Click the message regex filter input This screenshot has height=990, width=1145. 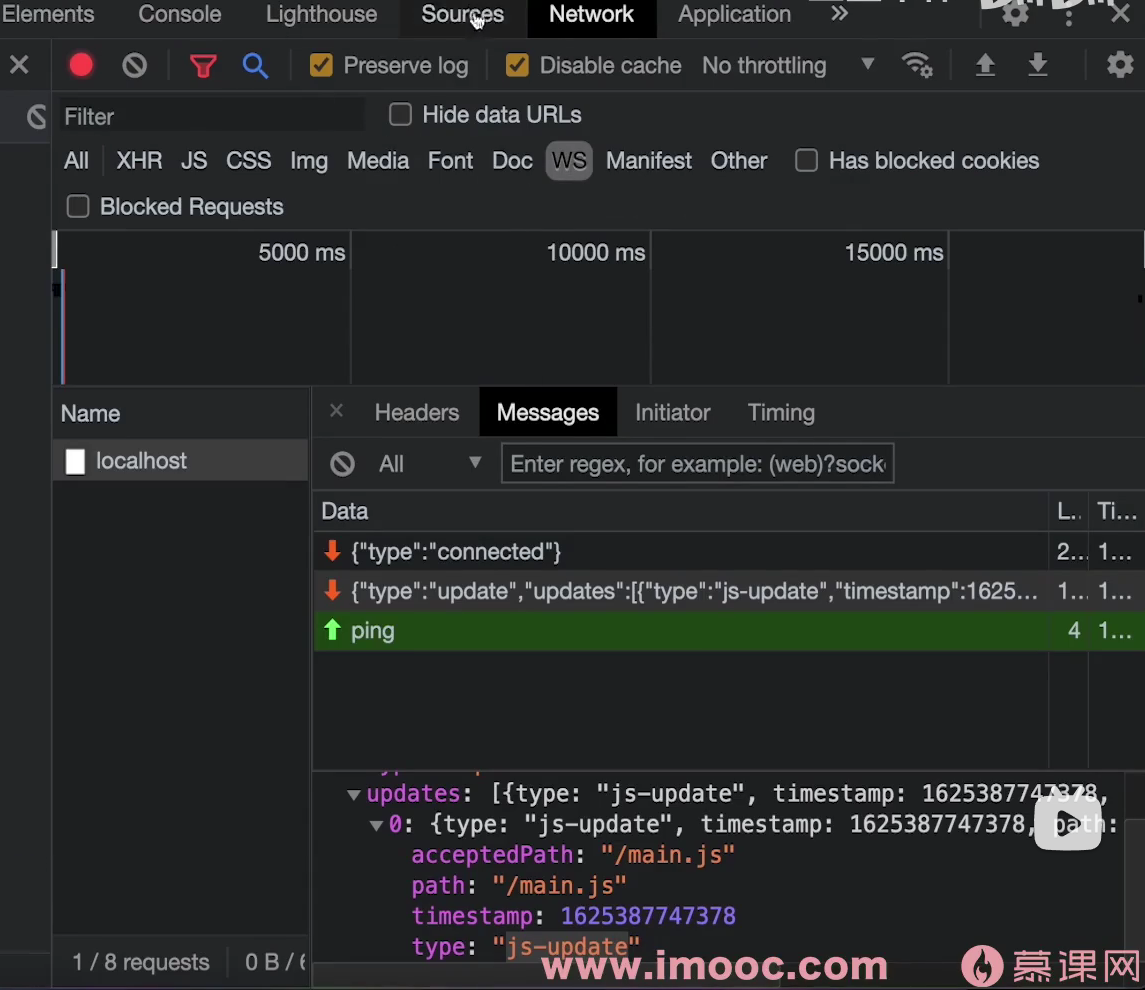point(697,464)
